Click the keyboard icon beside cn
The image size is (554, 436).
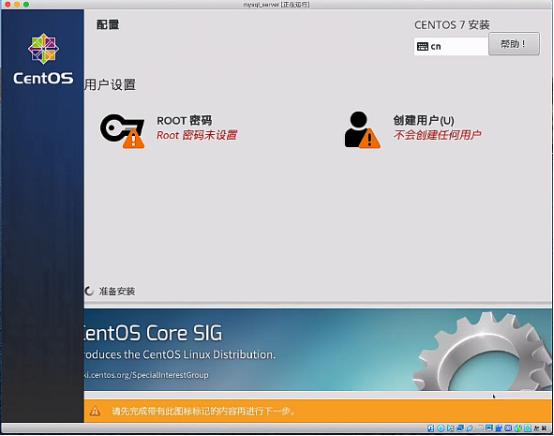click(x=422, y=46)
